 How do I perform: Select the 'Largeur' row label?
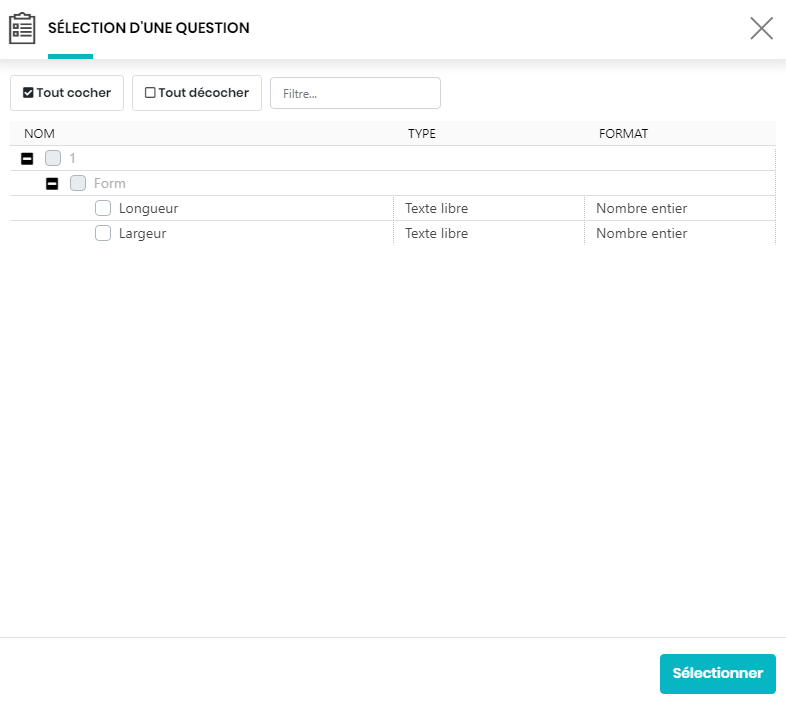coord(142,233)
